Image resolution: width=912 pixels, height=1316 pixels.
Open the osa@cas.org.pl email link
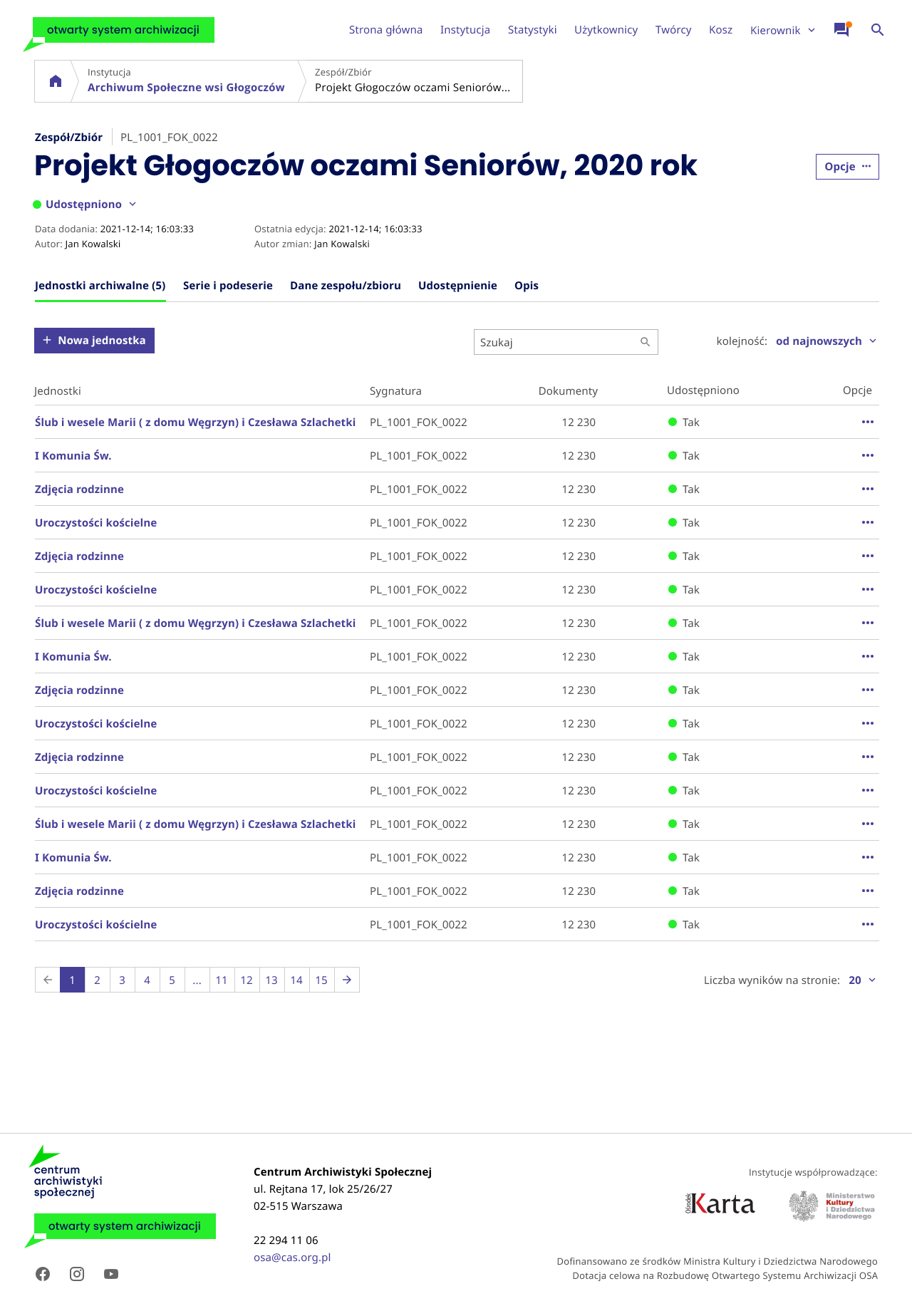(292, 1258)
